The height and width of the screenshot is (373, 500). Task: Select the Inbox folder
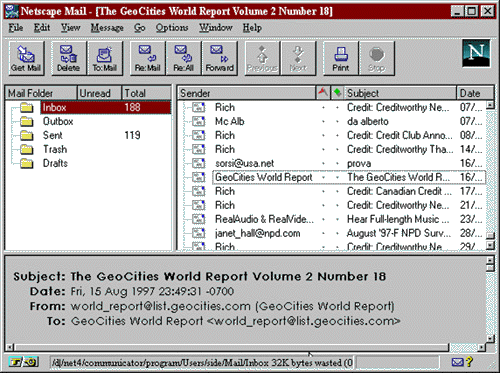[x=105, y=107]
